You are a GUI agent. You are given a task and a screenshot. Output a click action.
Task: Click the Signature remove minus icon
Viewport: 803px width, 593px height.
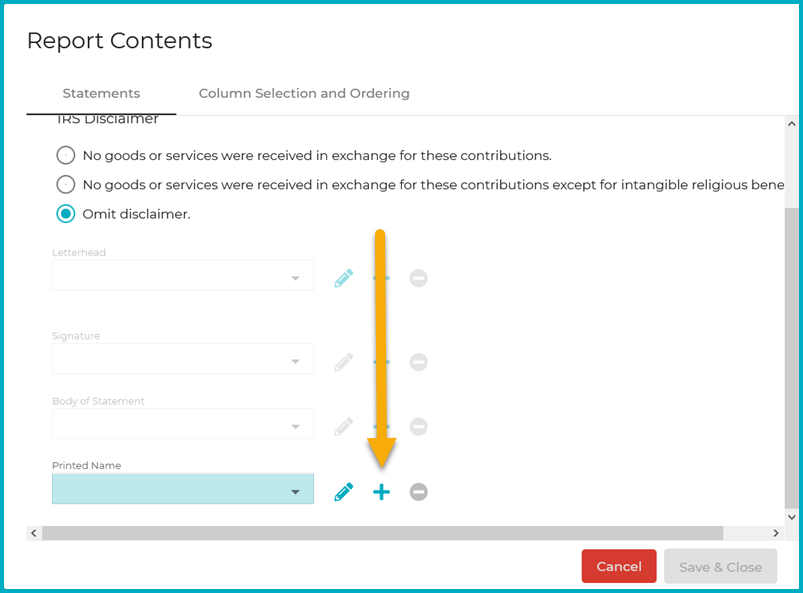(x=418, y=362)
